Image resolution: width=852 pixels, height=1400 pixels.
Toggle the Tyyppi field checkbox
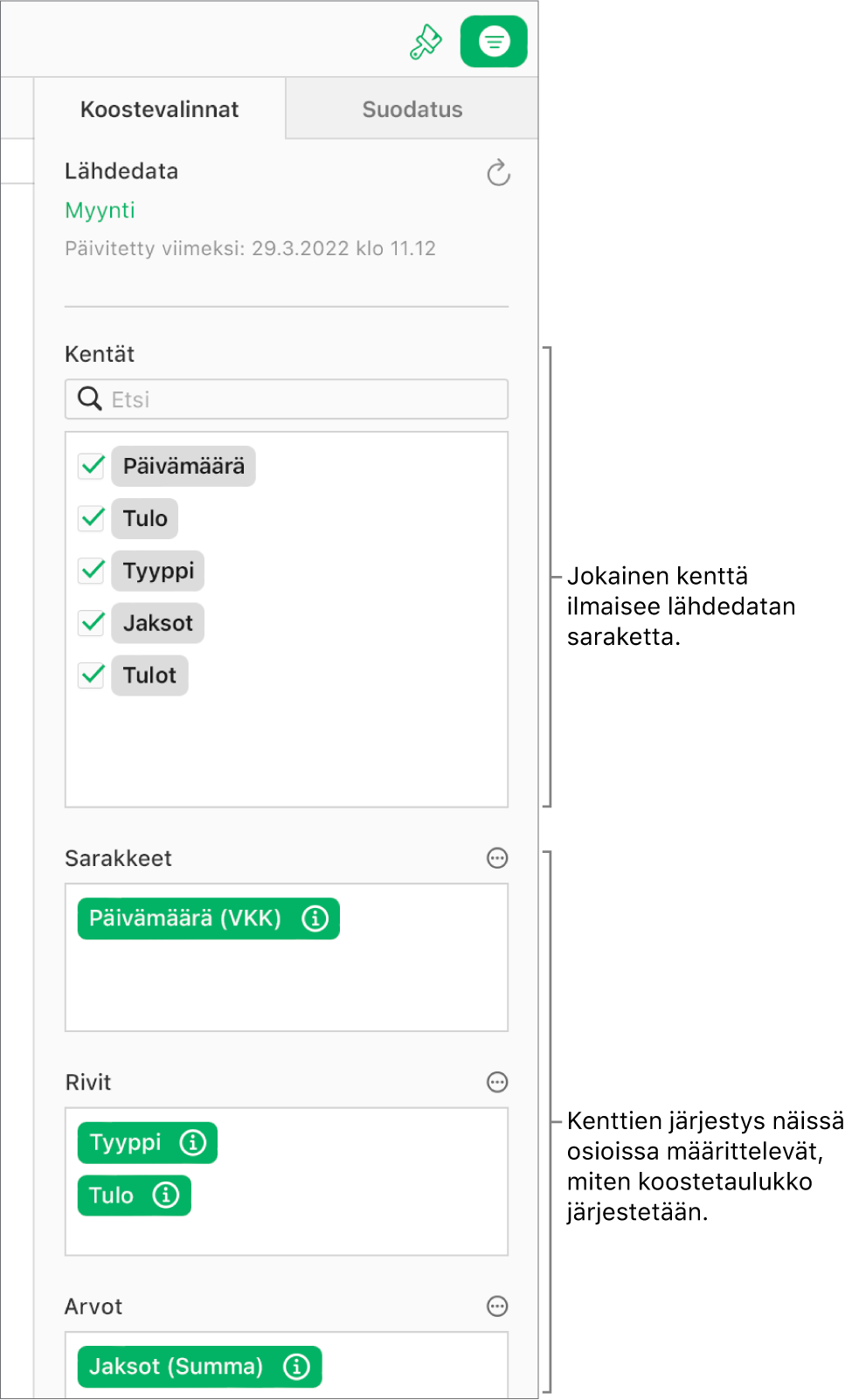[92, 571]
